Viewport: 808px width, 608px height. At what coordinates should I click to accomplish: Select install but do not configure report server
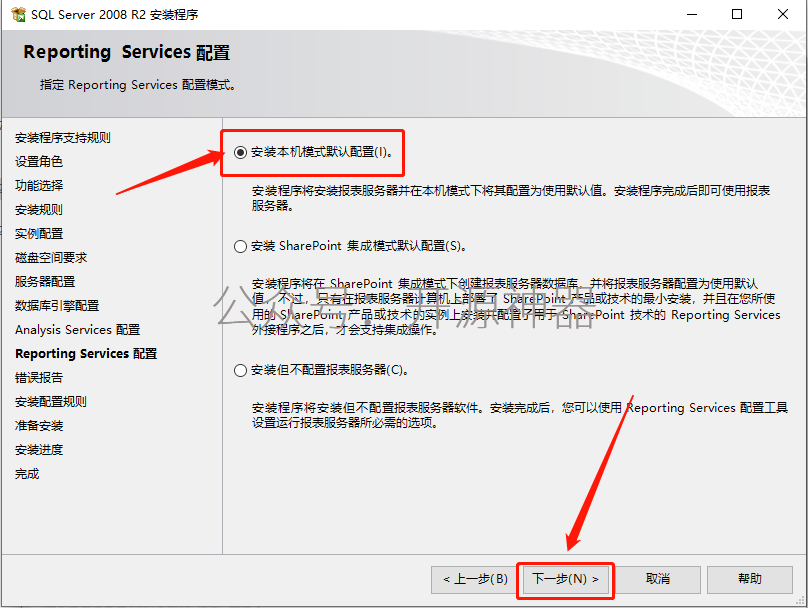tap(240, 370)
